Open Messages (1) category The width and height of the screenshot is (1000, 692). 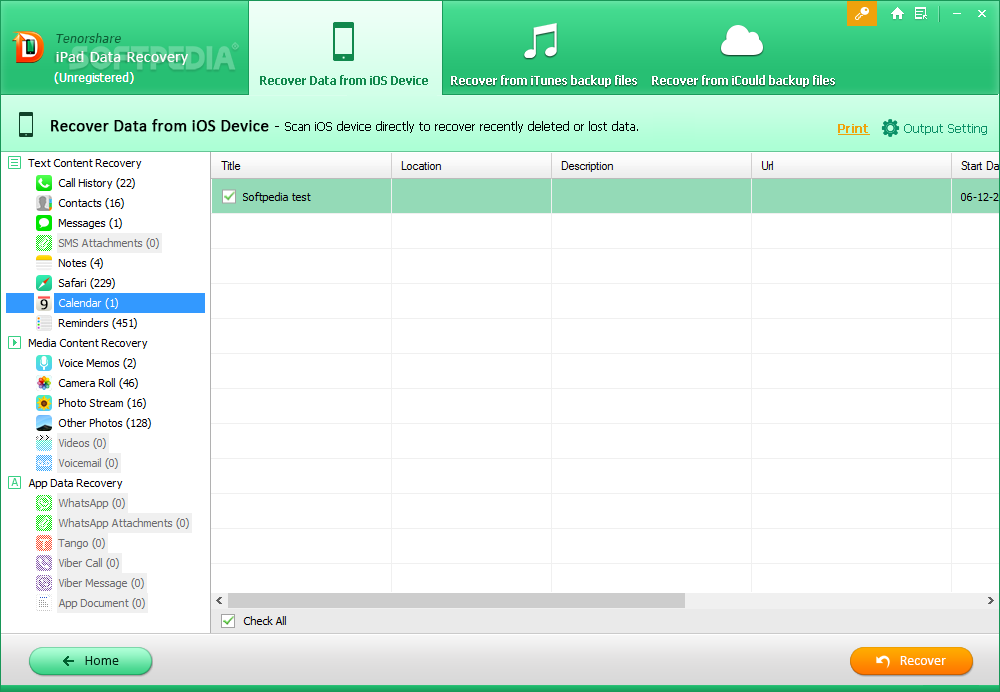90,223
